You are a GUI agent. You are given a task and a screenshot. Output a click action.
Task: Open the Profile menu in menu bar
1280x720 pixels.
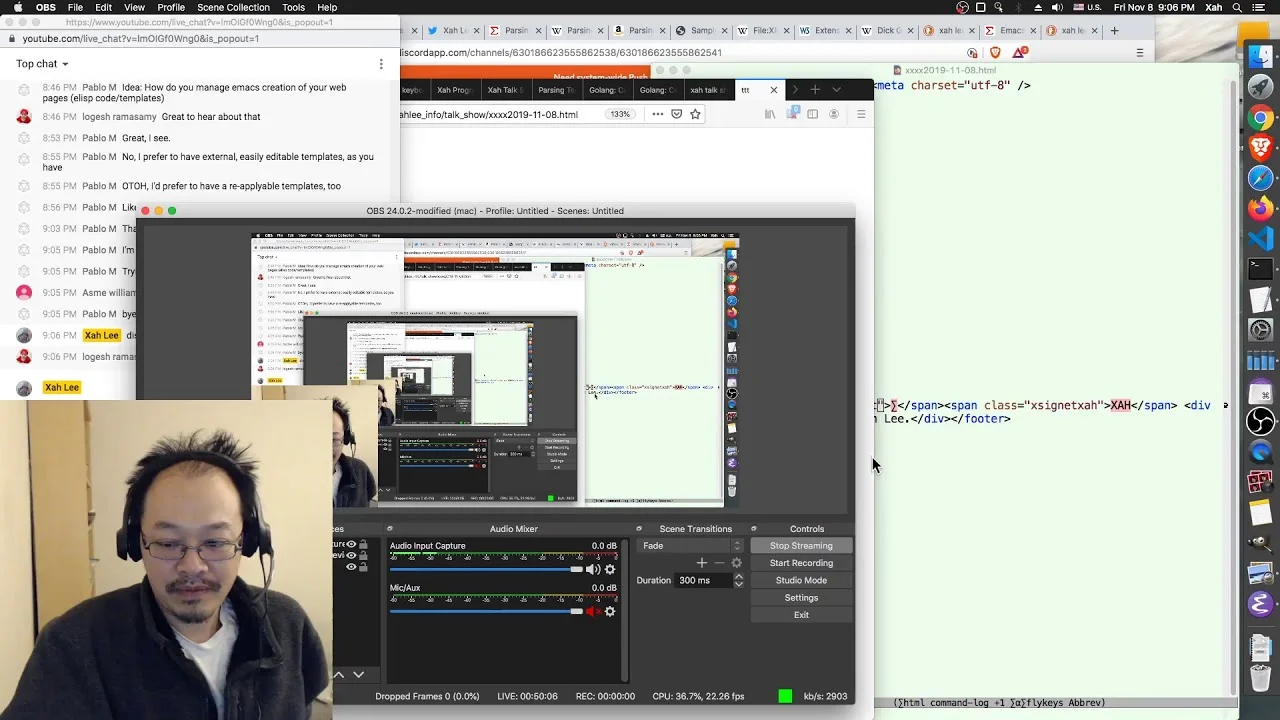(171, 7)
